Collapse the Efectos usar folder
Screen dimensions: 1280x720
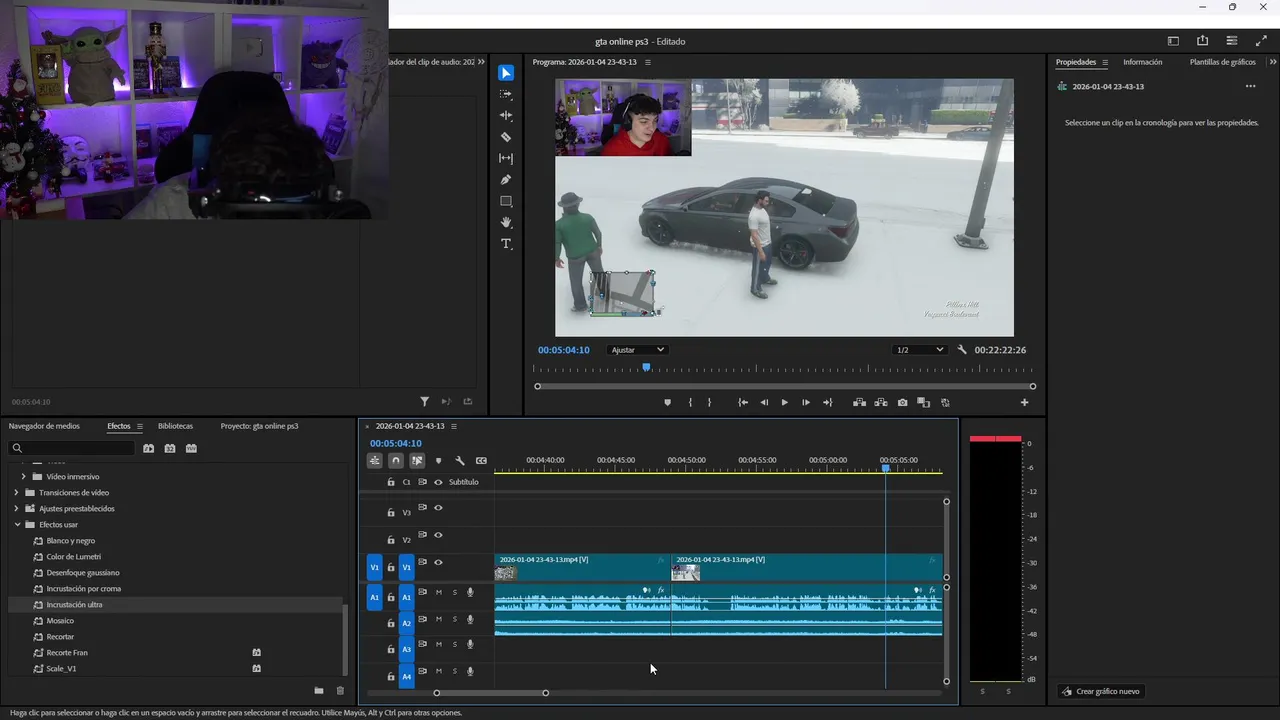coord(17,525)
